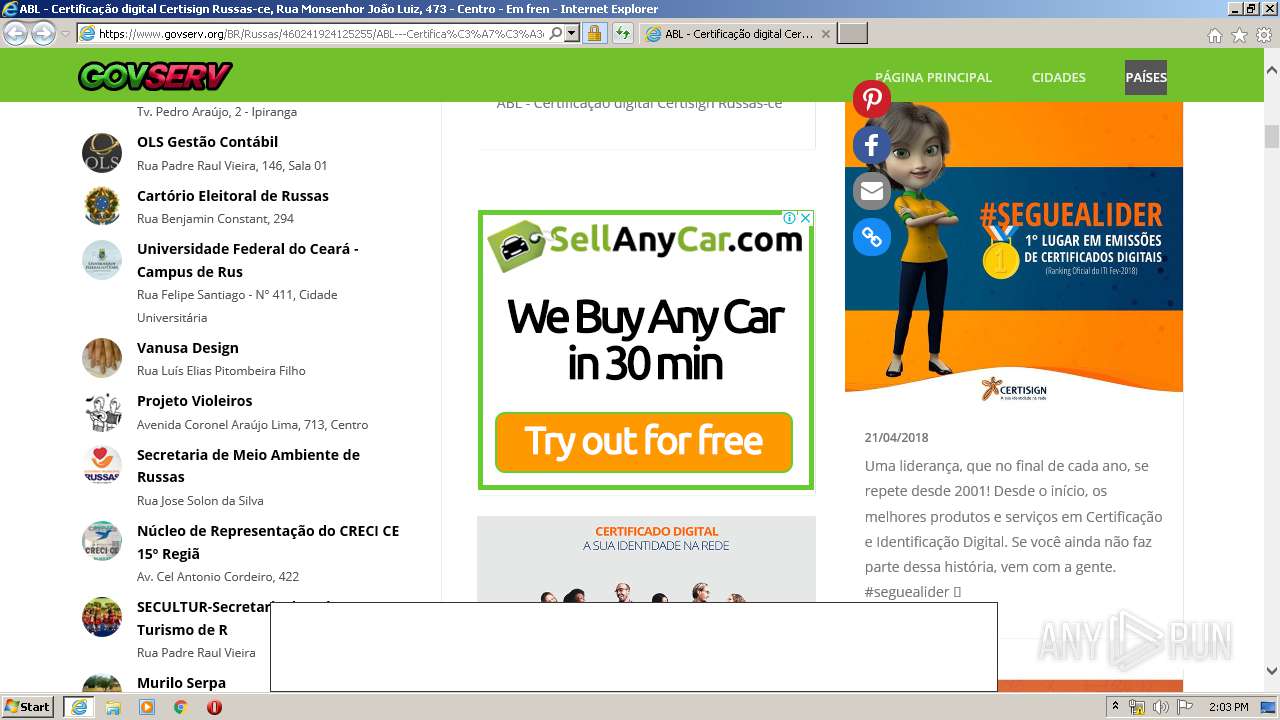
Task: Show security report lock icon
Action: tap(594, 33)
